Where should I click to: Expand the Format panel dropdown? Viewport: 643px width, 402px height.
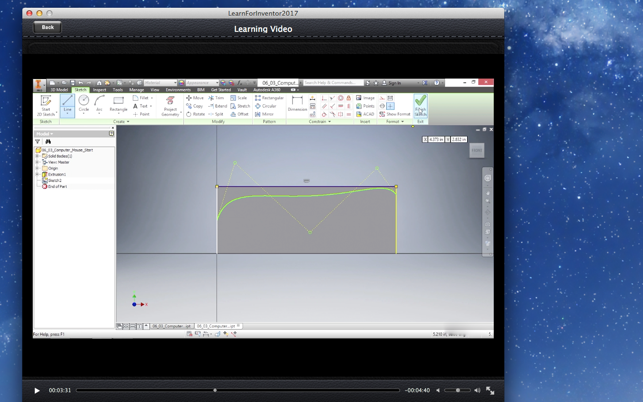[394, 122]
